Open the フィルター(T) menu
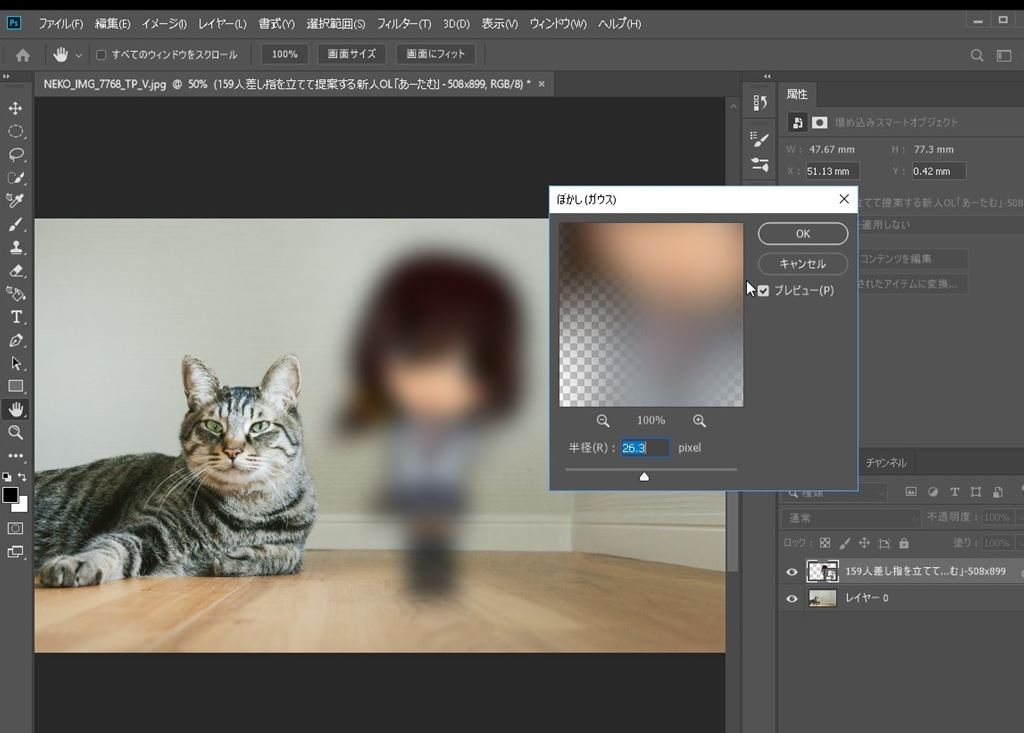The width and height of the screenshot is (1024, 733). [x=404, y=23]
